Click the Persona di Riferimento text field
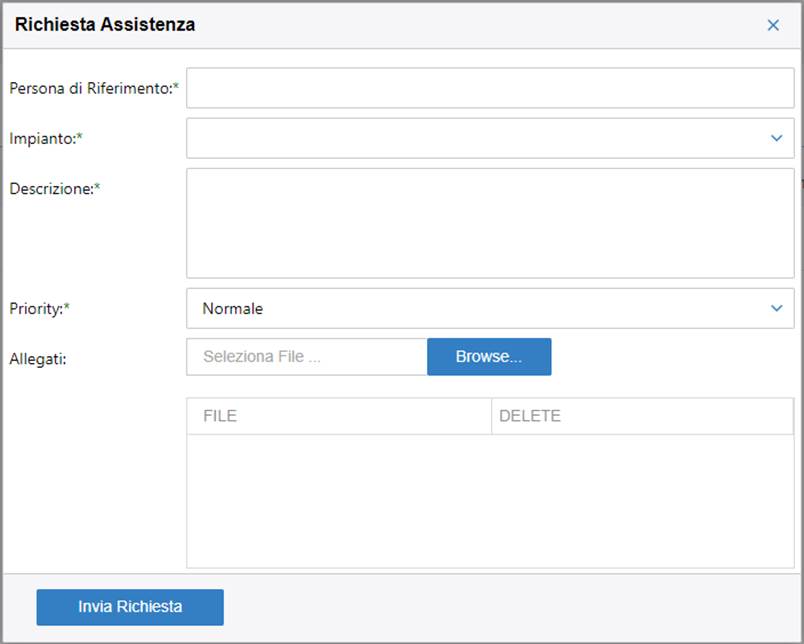Viewport: 804px width, 644px height. click(x=490, y=88)
